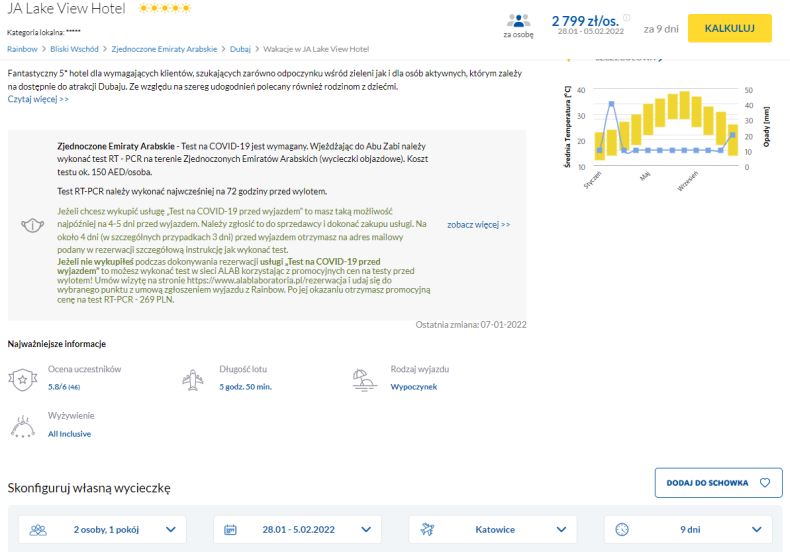Click 'Ostatnia zmiana: 07-01-2022' text

point(471,325)
